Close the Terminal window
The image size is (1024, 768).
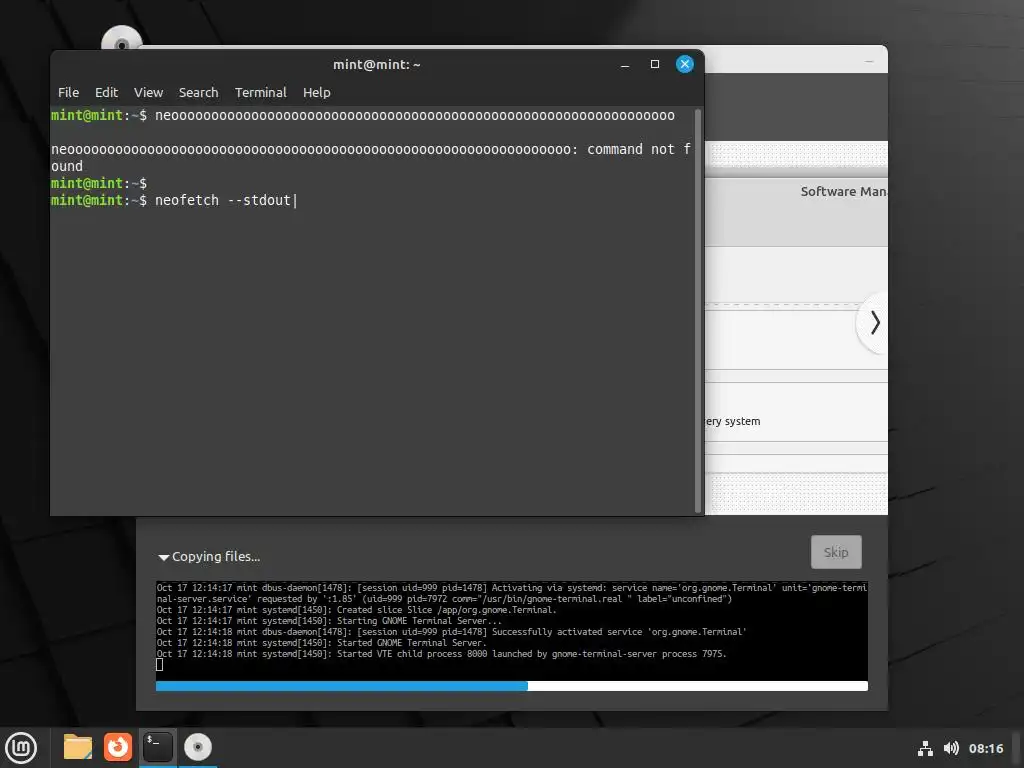click(x=684, y=64)
